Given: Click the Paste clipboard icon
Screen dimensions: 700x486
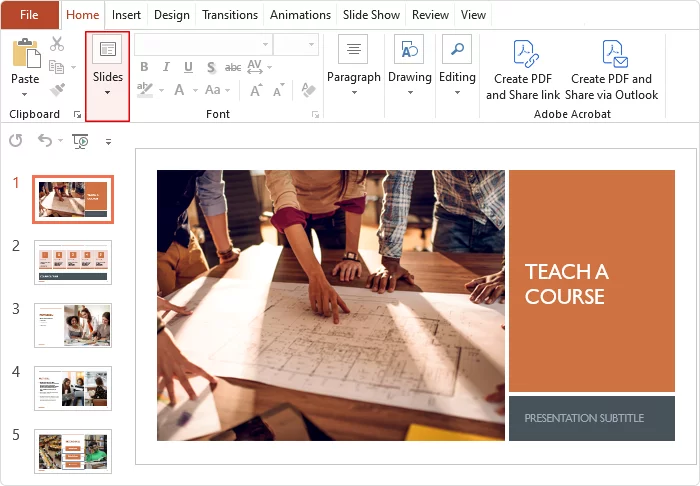Looking at the screenshot, I should tap(26, 53).
